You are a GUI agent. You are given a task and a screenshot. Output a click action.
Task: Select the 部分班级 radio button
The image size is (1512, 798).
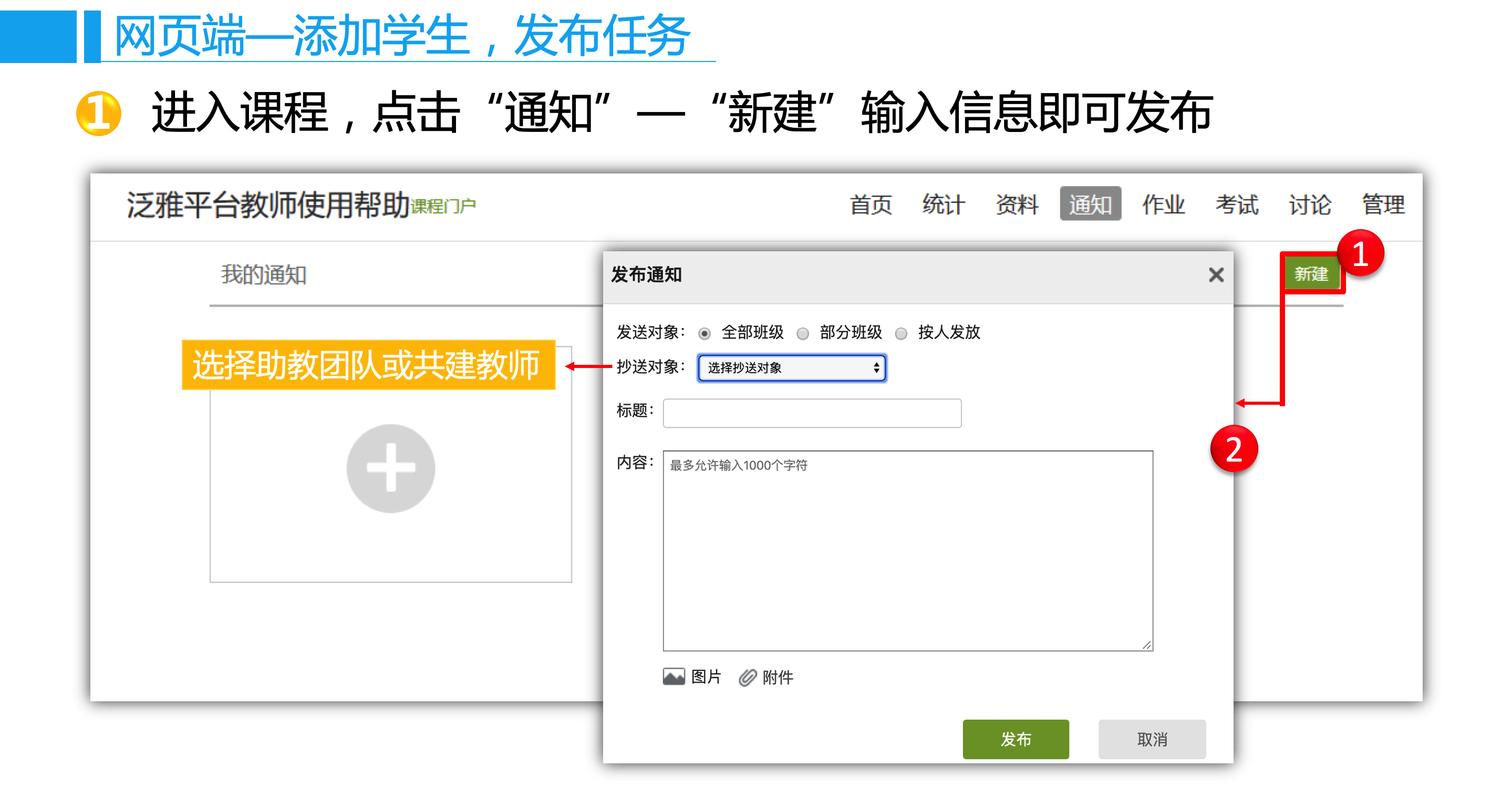point(802,333)
